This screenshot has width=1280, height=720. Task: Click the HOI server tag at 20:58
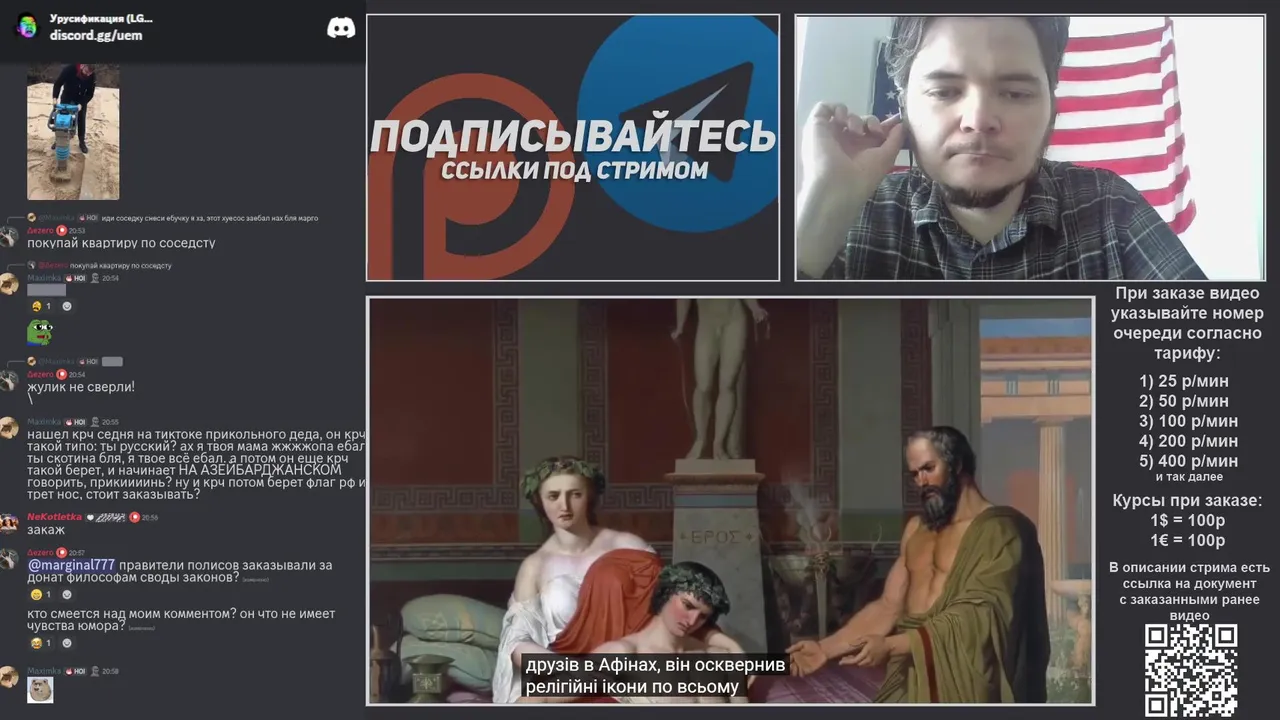coord(75,671)
